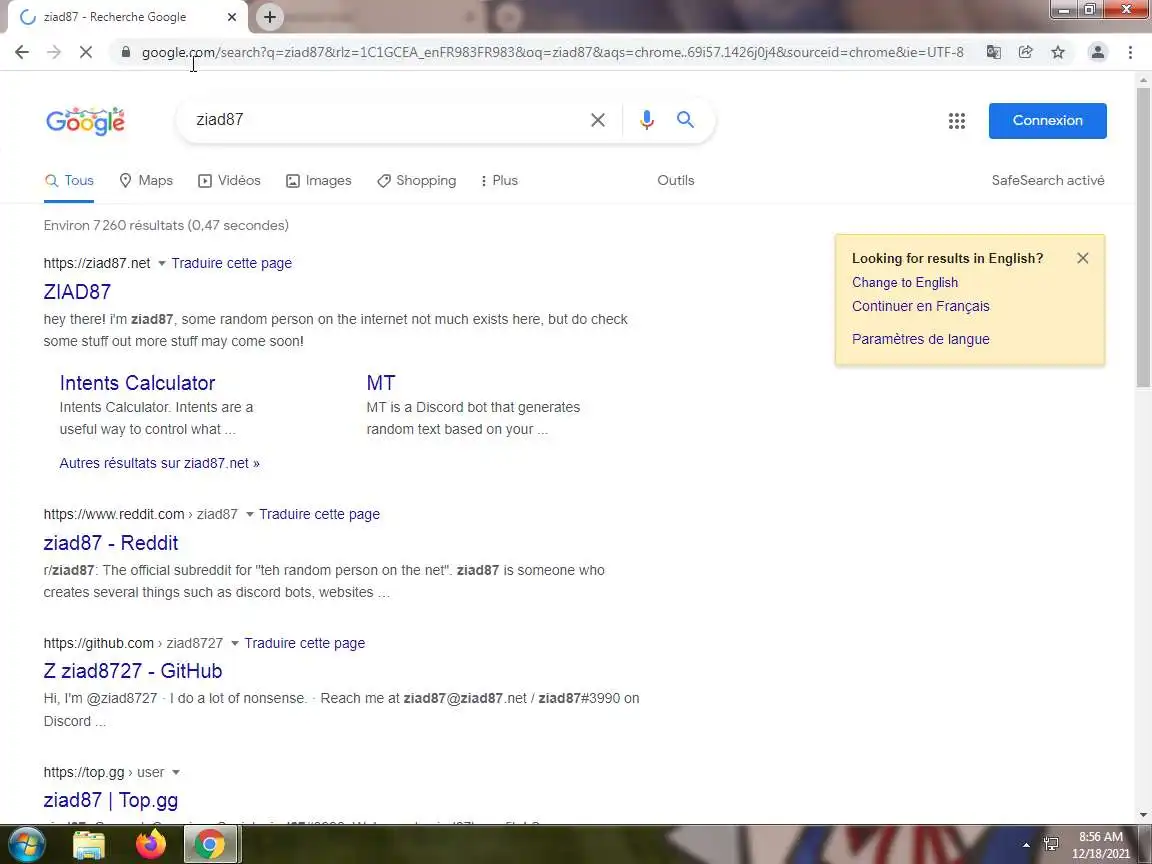Dismiss the English results language notice
Screen dimensions: 1152x864
(x=1082, y=258)
